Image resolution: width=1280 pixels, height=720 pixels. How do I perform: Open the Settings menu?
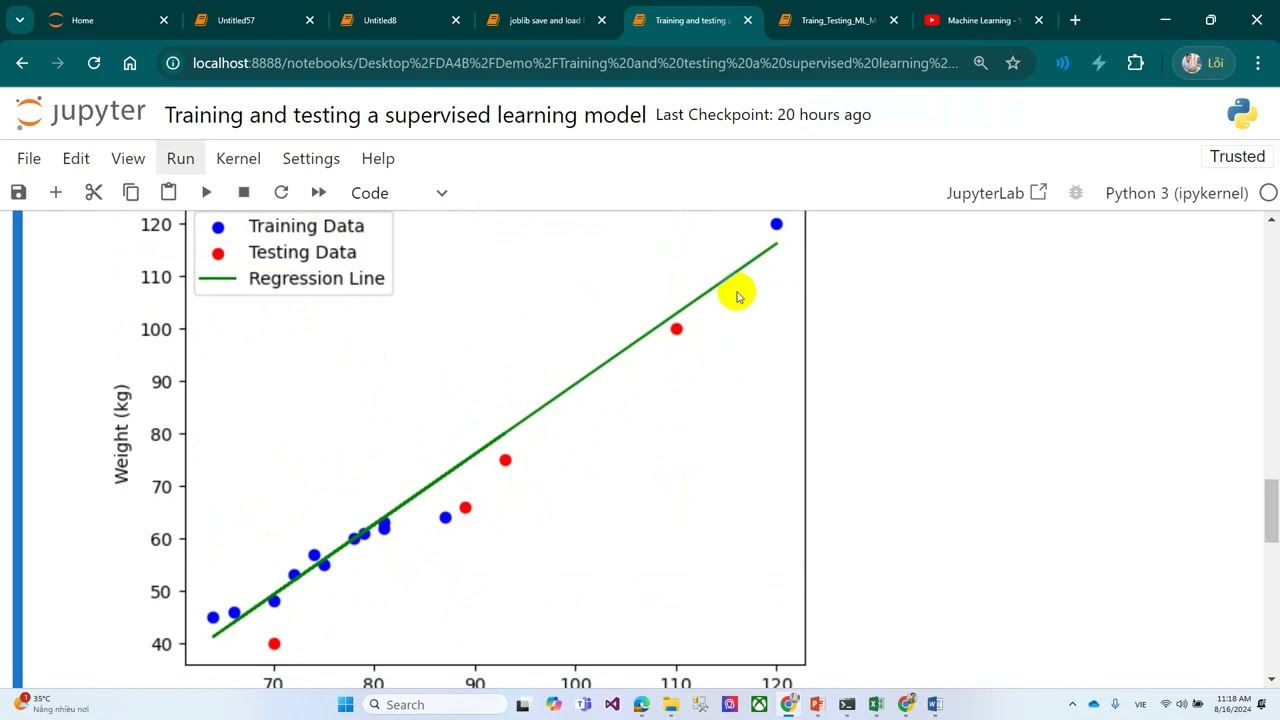(x=311, y=158)
